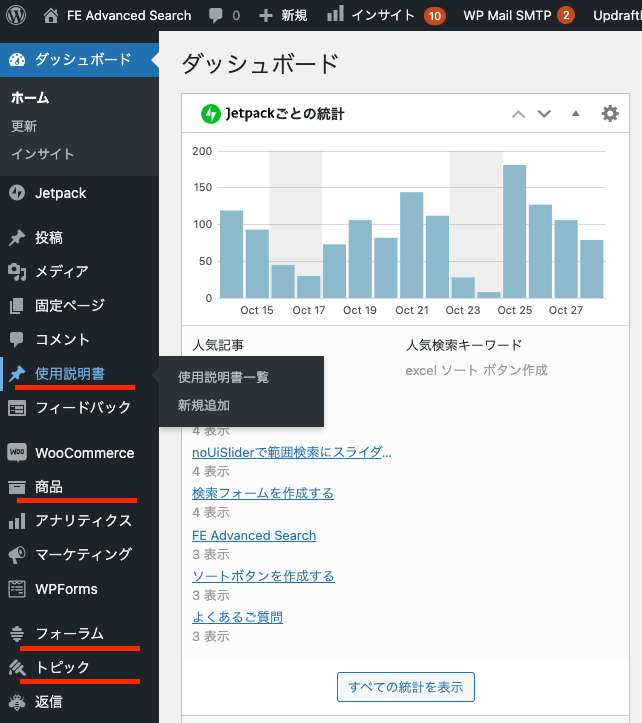The image size is (642, 723).
Task: Click the home icon beside FE Advanced Search
Action: coord(51,16)
